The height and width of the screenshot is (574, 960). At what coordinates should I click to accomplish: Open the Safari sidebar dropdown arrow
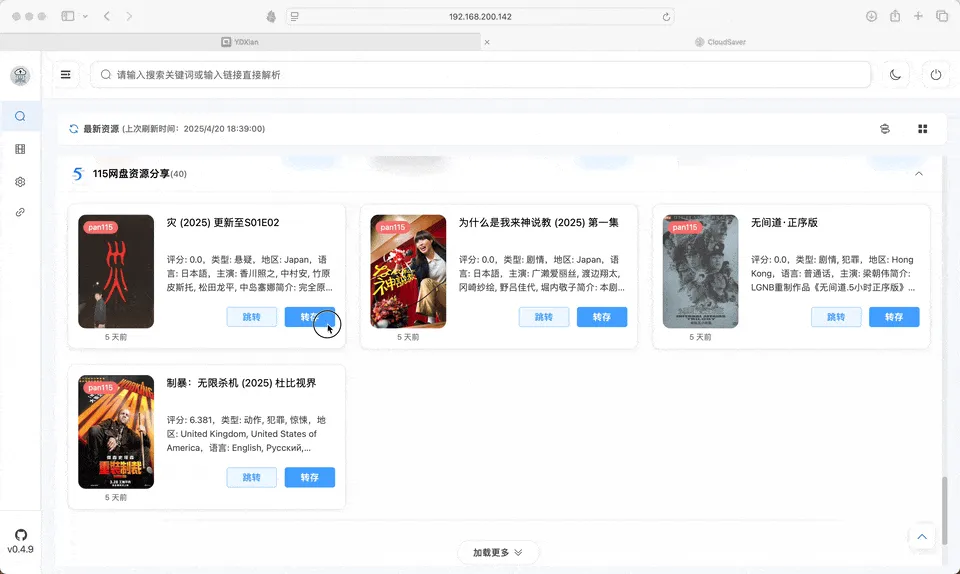tap(86, 17)
